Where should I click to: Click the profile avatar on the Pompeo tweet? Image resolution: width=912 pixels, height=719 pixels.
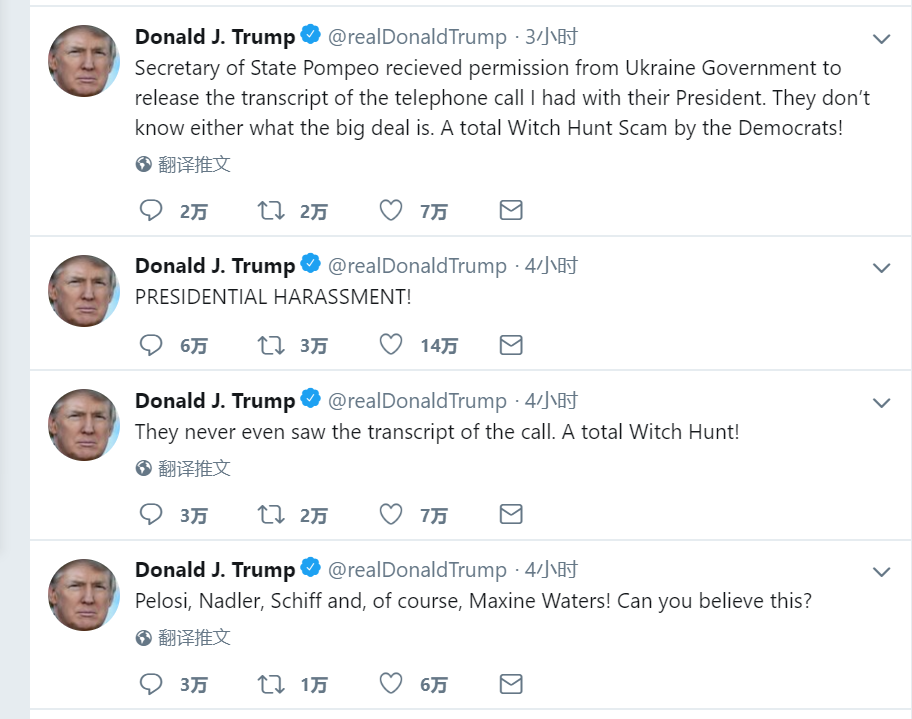[84, 61]
